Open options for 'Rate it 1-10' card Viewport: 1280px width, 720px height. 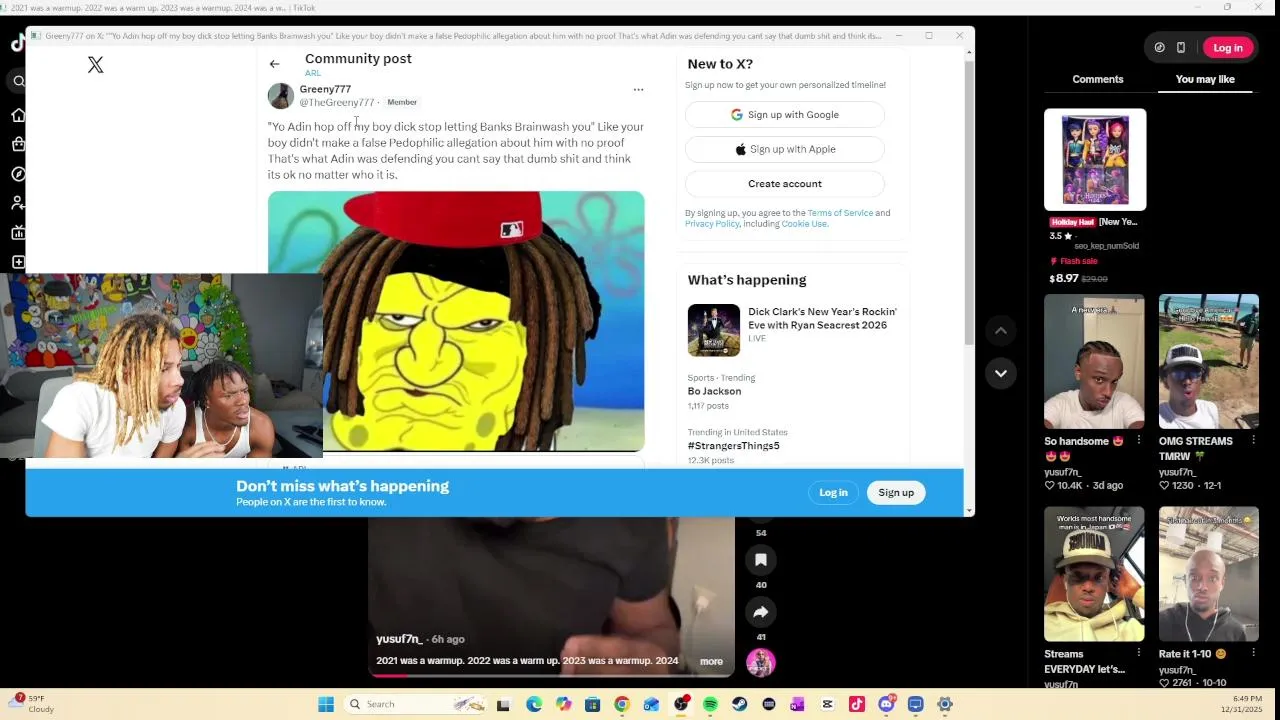point(1253,654)
